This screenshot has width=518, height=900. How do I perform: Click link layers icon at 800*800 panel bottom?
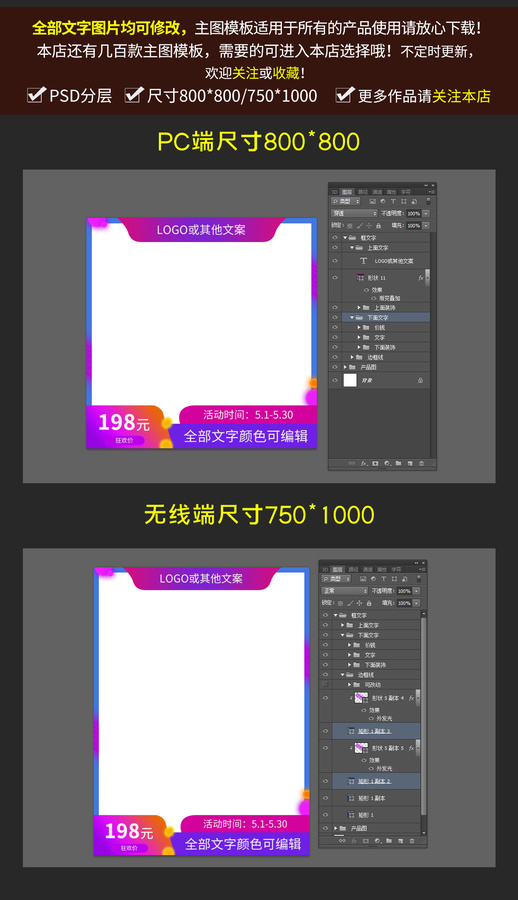click(x=351, y=463)
